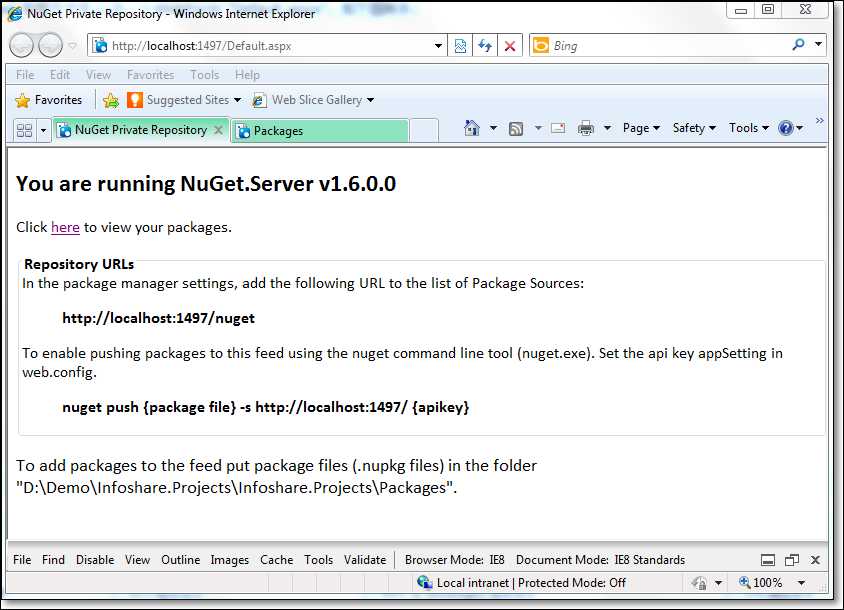
Task: Open developer tools Find menu
Action: click(x=53, y=560)
